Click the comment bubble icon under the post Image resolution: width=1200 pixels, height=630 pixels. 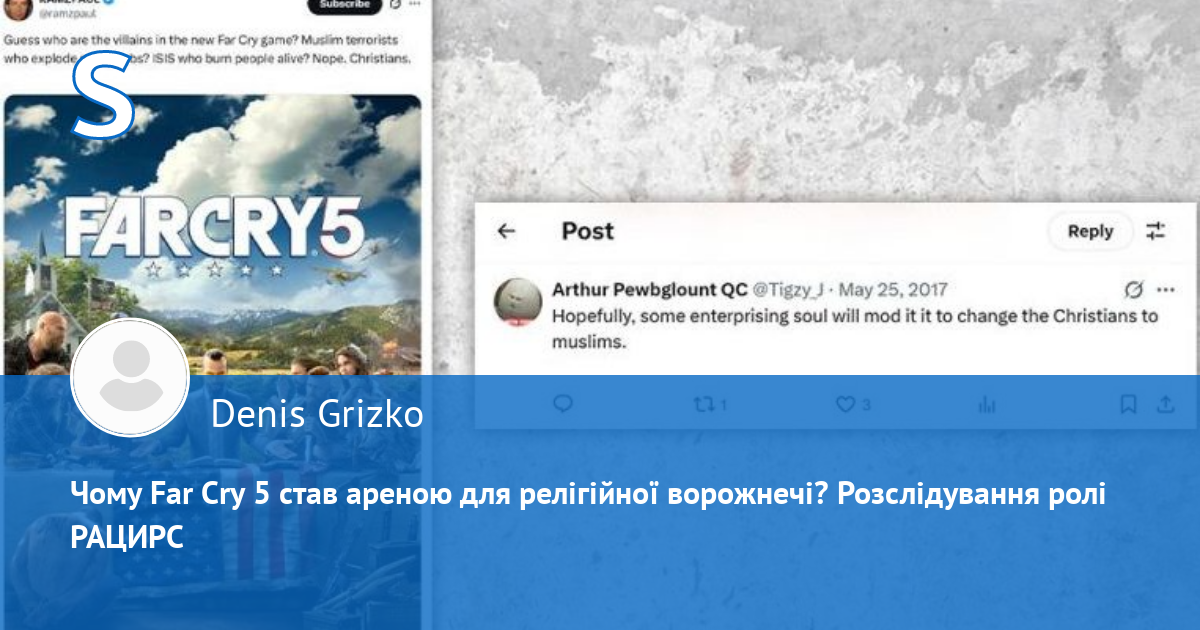[x=563, y=404]
